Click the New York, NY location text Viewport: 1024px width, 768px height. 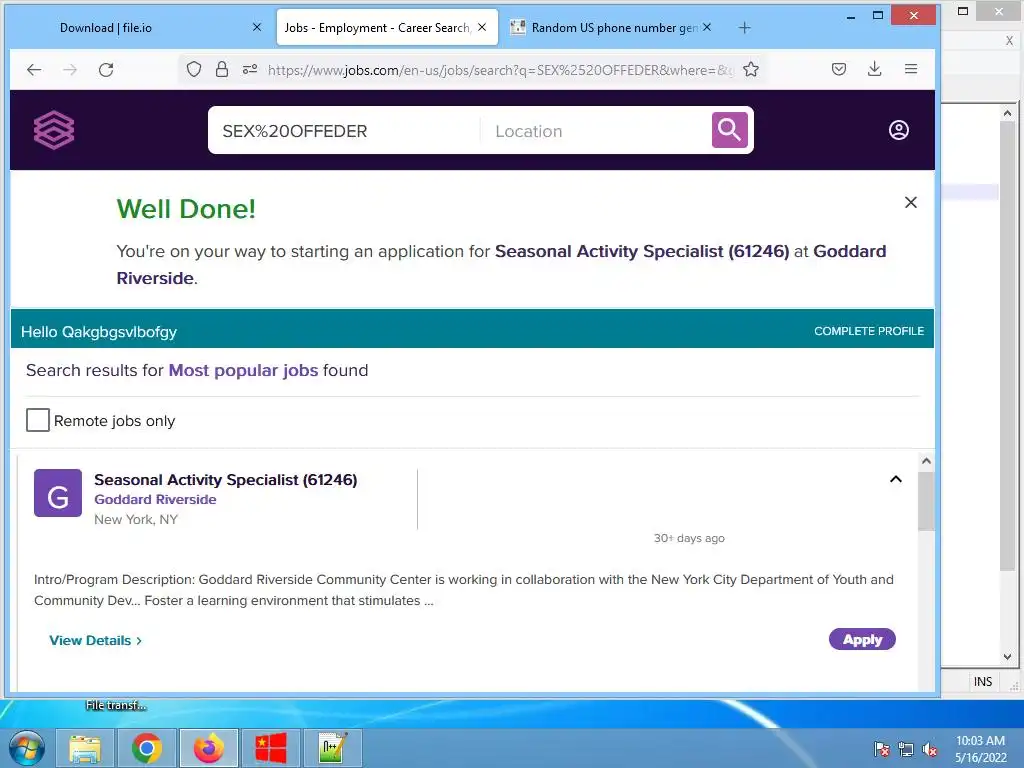(x=136, y=520)
